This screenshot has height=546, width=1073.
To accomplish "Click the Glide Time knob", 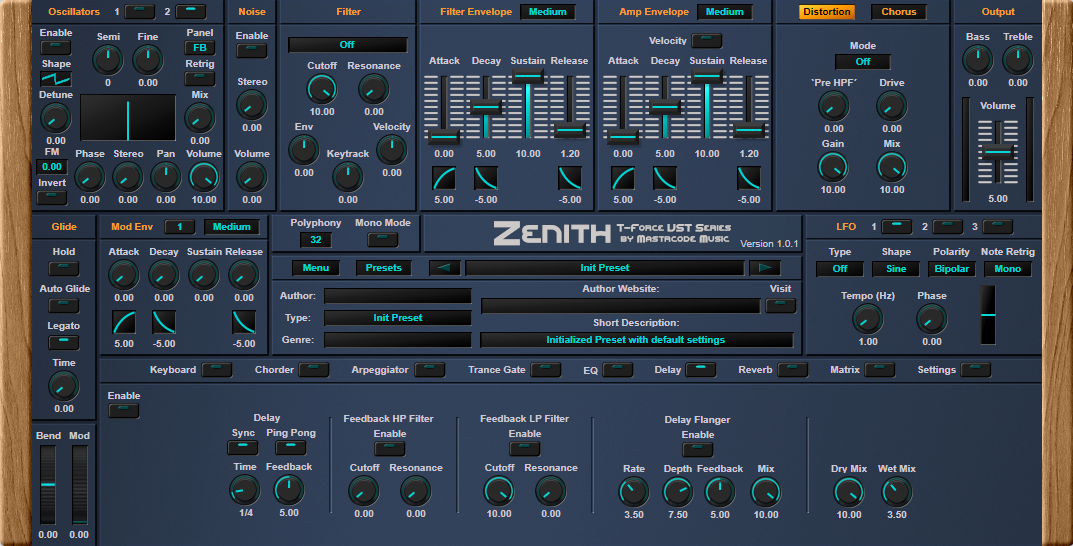I will coord(64,387).
